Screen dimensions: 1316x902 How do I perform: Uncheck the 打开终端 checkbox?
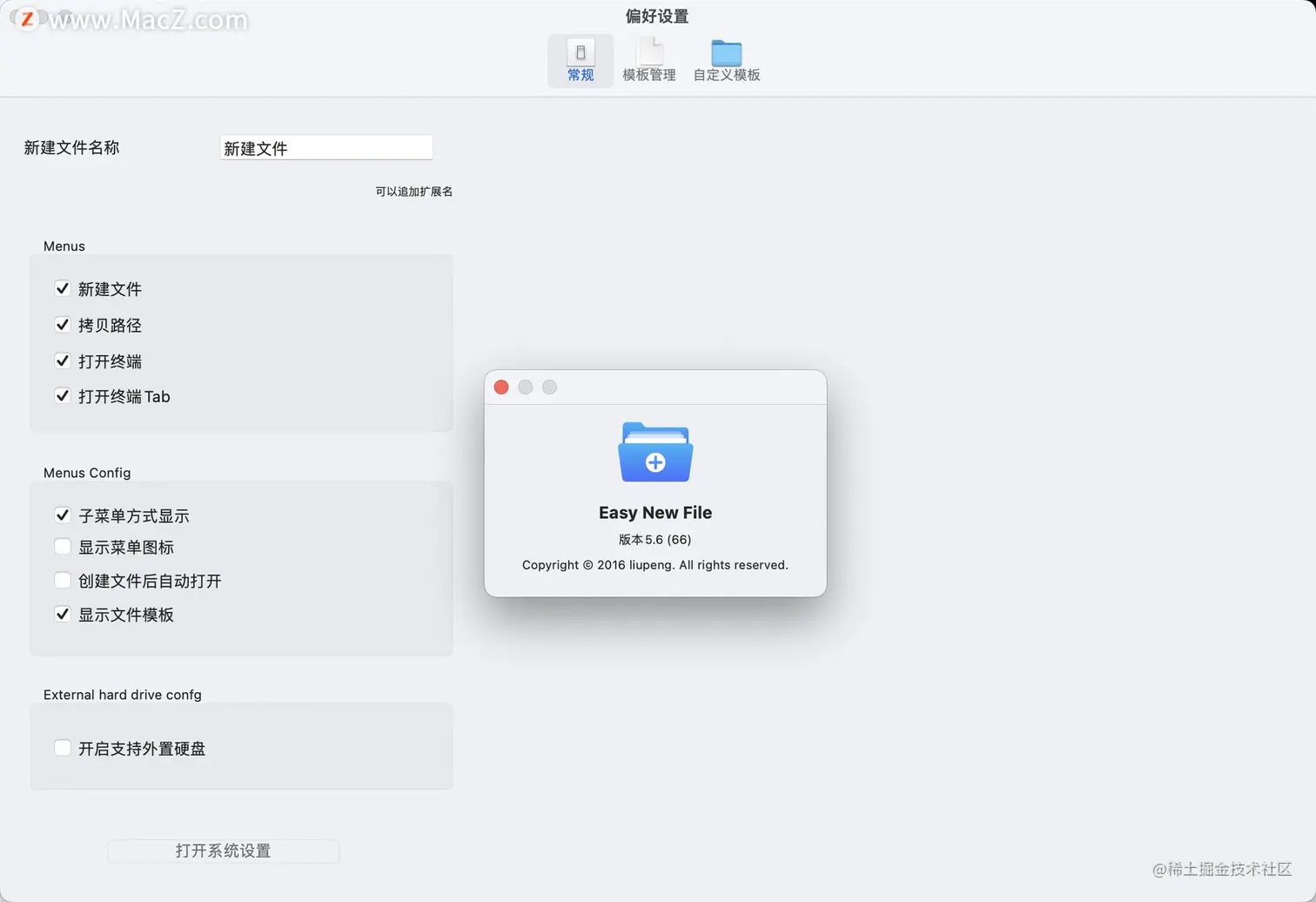click(x=63, y=360)
